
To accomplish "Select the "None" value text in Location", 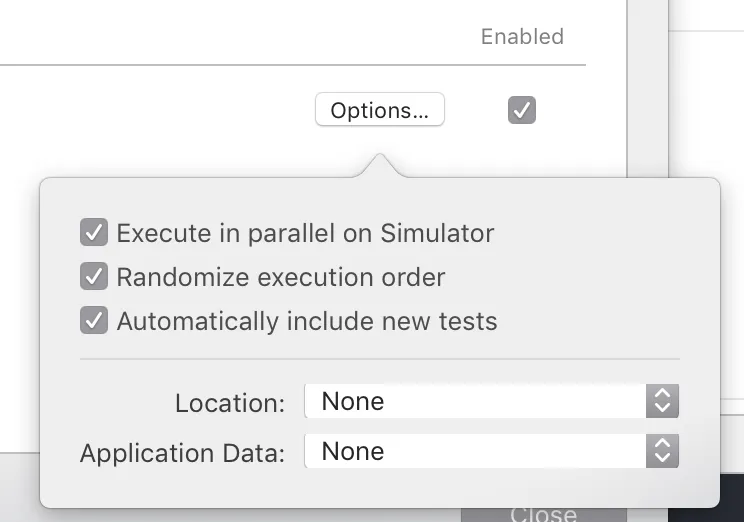I will pyautogui.click(x=352, y=402).
